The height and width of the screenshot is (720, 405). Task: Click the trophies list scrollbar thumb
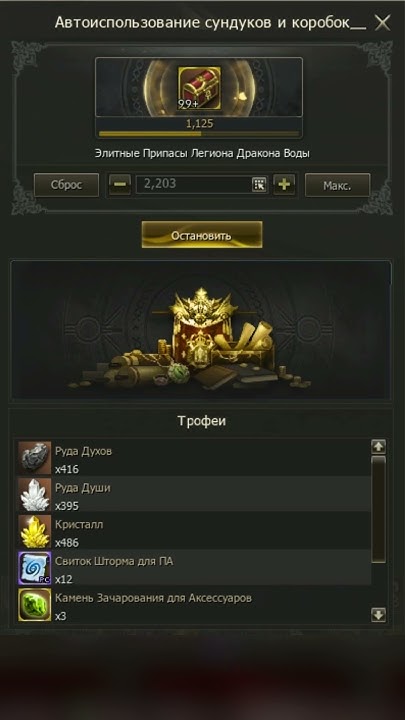pyautogui.click(x=378, y=509)
